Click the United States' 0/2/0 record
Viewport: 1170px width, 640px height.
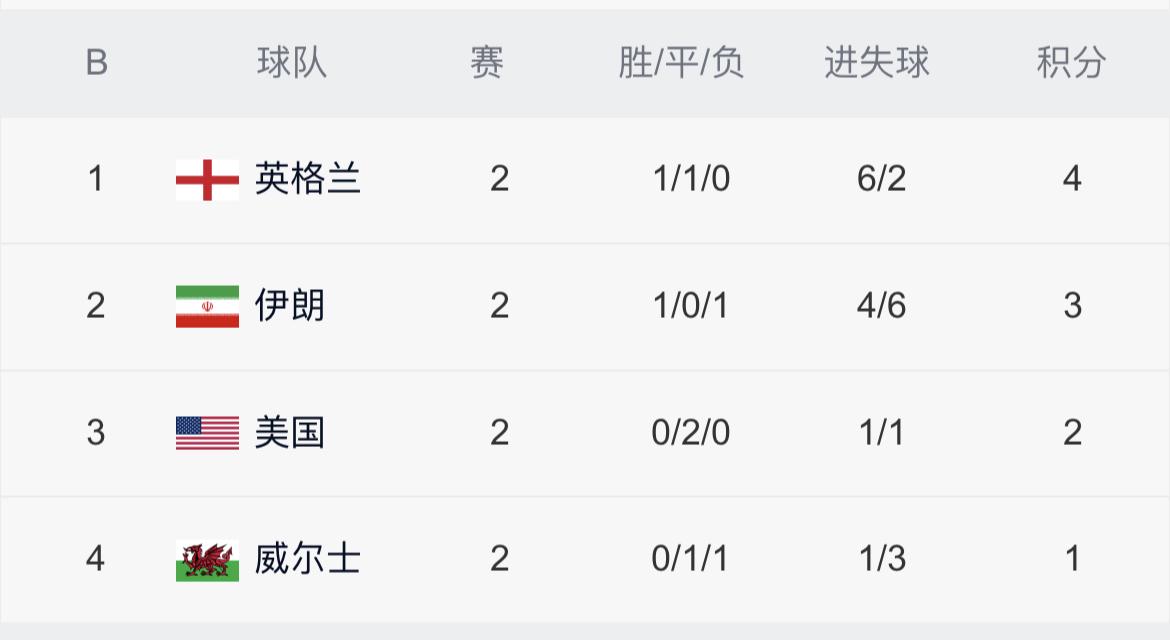[x=690, y=433]
